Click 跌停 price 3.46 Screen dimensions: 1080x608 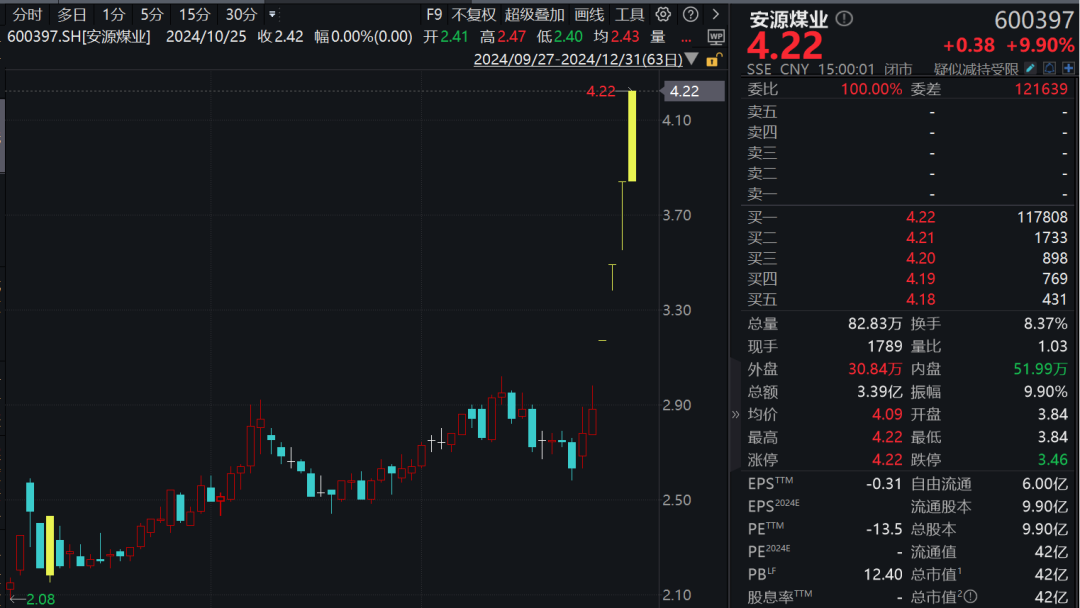click(x=1053, y=460)
